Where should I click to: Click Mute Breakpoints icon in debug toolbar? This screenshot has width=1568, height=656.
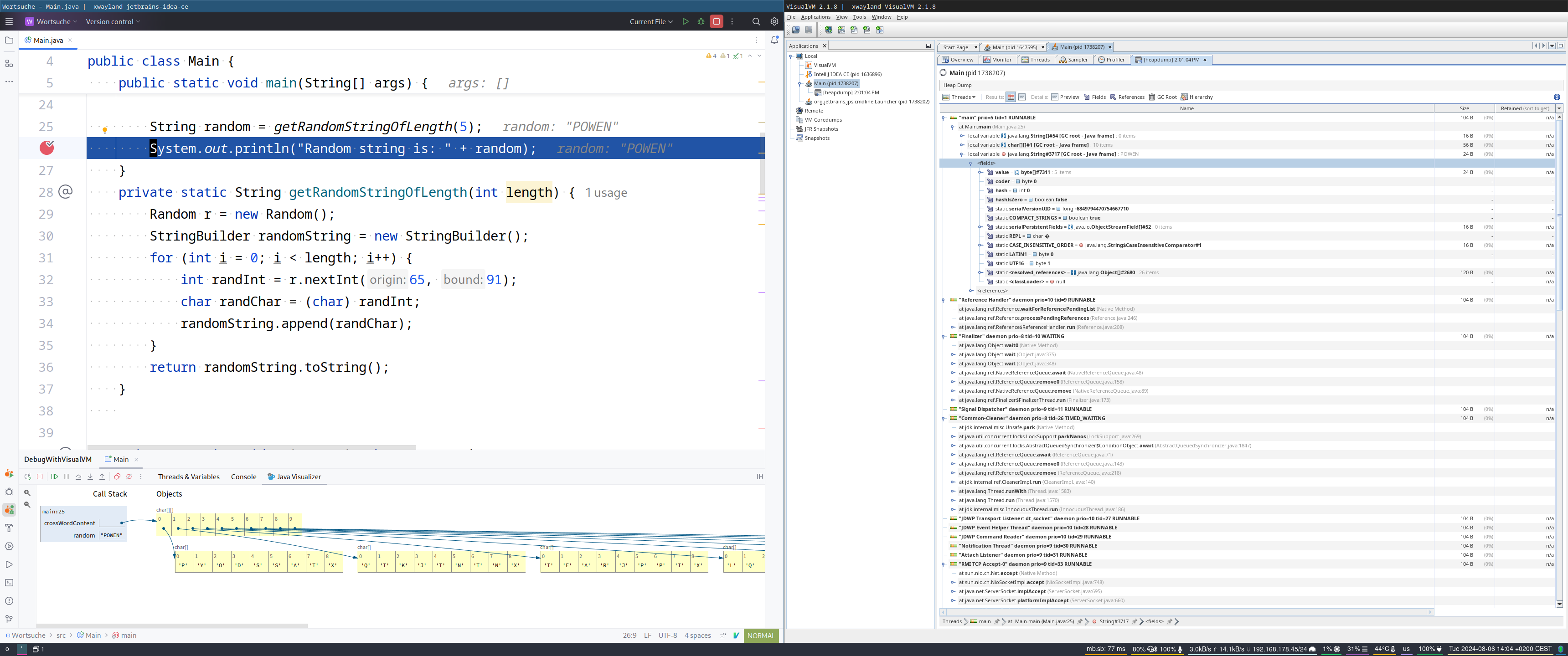129,477
